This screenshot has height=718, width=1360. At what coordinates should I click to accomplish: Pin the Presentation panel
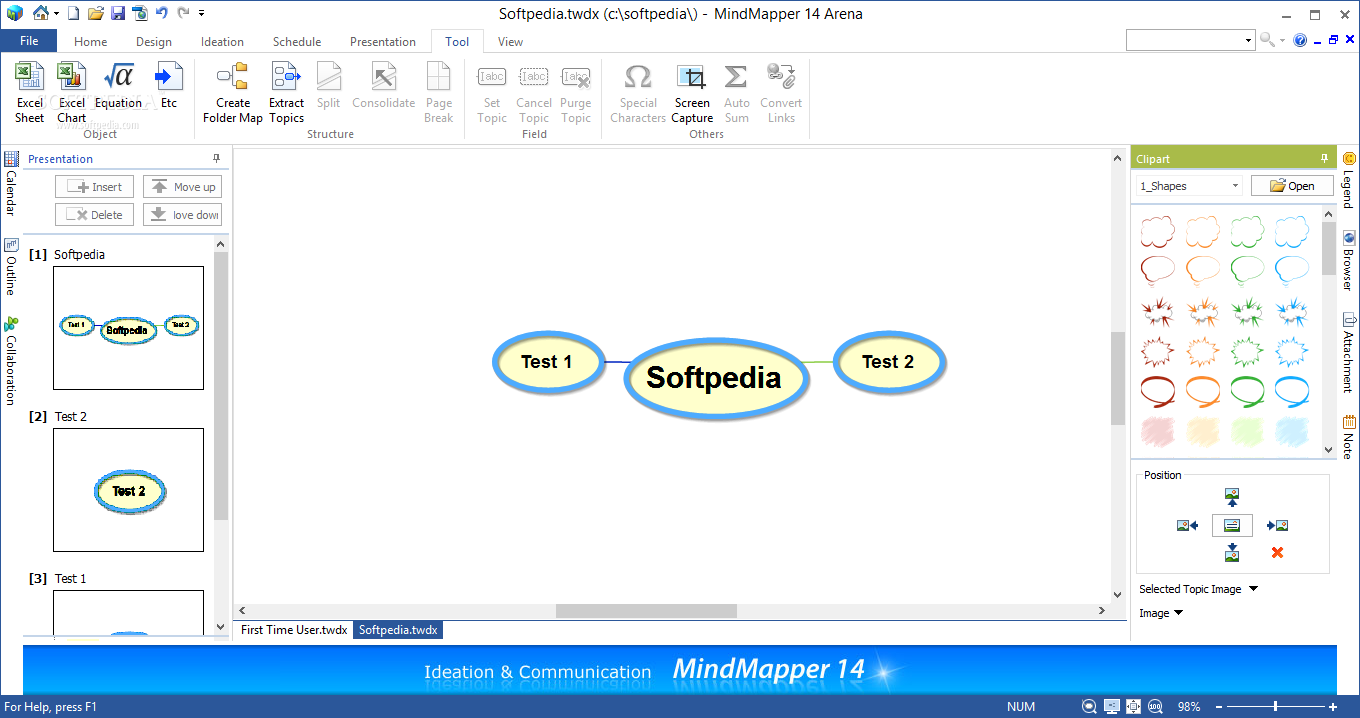point(217,158)
